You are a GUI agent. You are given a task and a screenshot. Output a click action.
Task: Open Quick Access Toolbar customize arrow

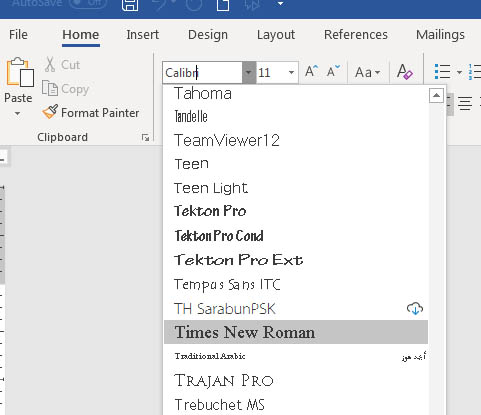pos(281,4)
